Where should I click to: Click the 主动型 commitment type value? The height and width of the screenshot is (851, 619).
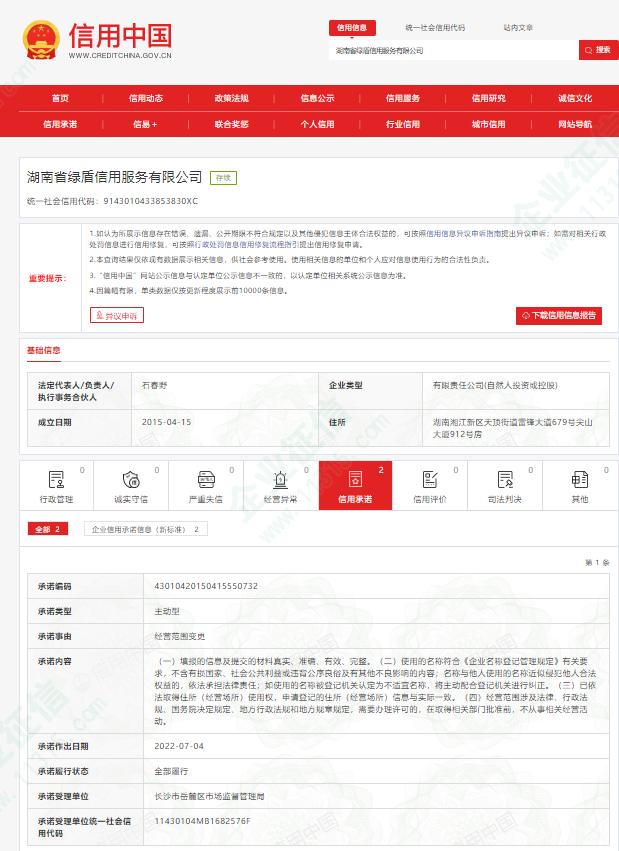tap(167, 611)
